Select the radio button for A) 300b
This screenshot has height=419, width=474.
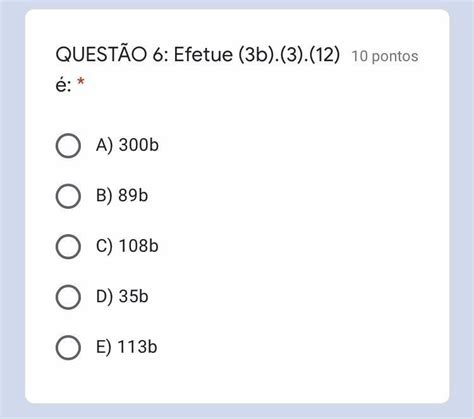tap(68, 146)
